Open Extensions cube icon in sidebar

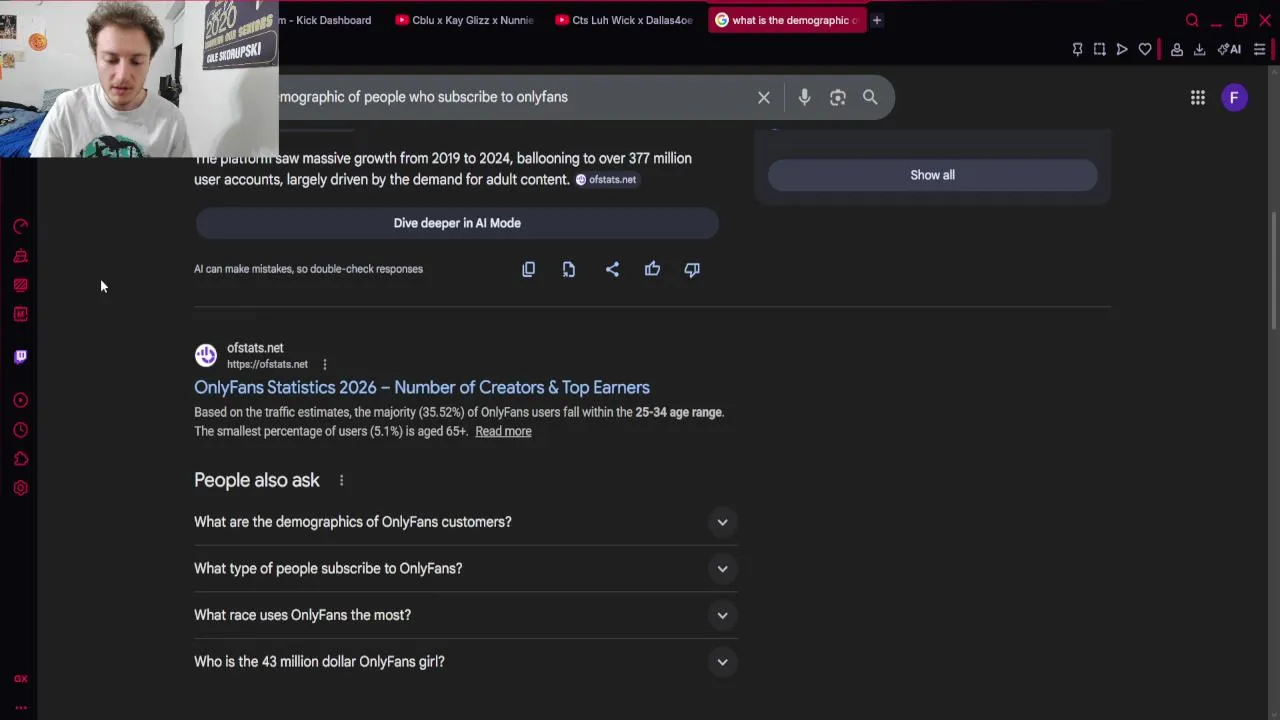coord(20,459)
